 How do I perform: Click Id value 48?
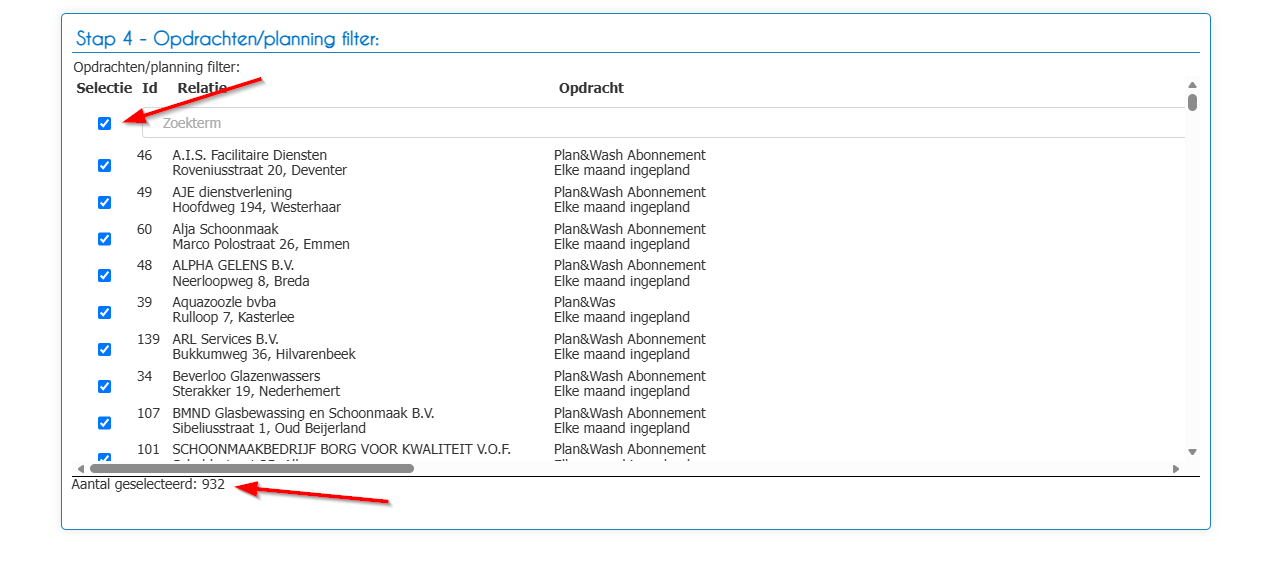pos(145,265)
